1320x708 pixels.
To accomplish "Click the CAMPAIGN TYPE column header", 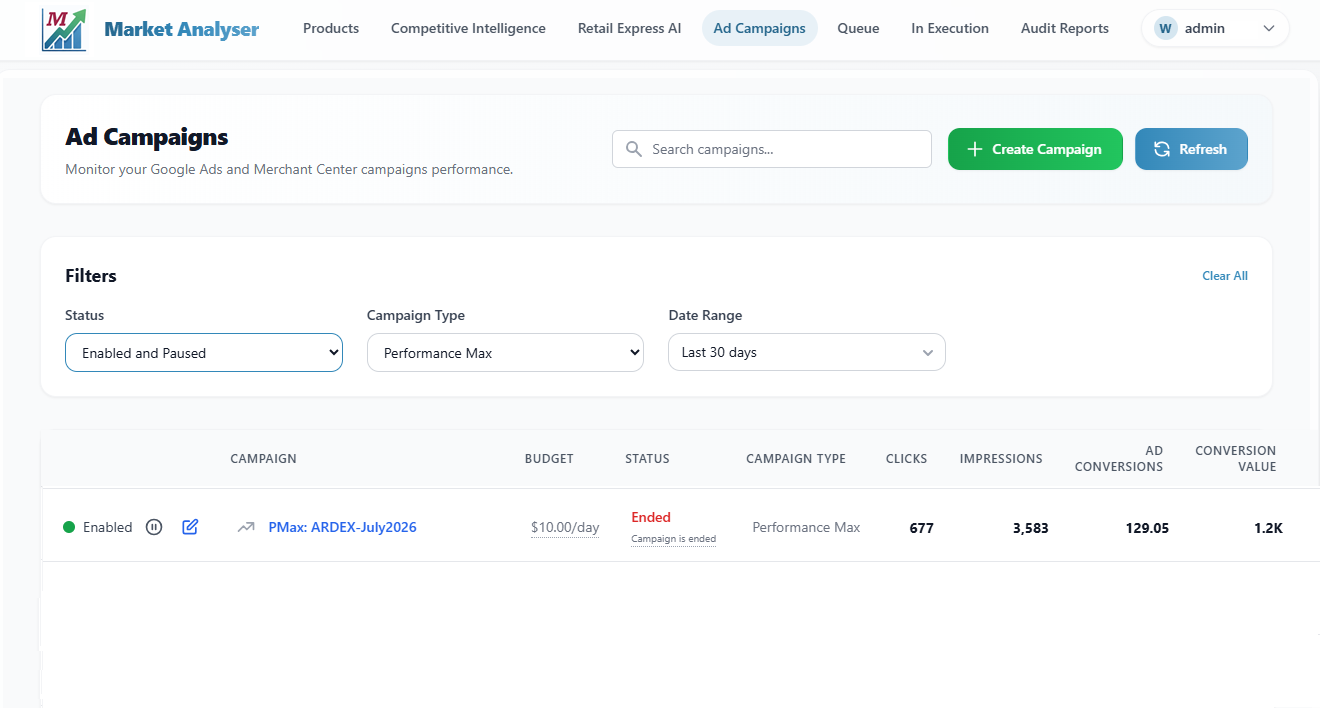I will [x=796, y=459].
